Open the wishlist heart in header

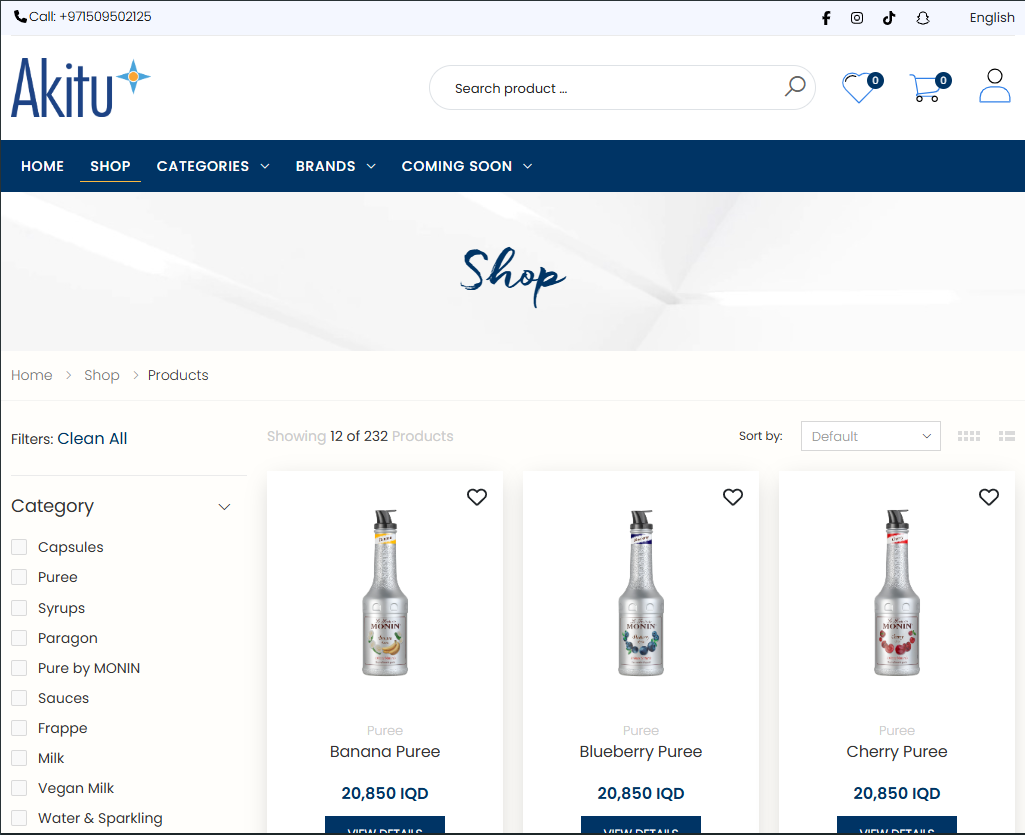tap(858, 88)
